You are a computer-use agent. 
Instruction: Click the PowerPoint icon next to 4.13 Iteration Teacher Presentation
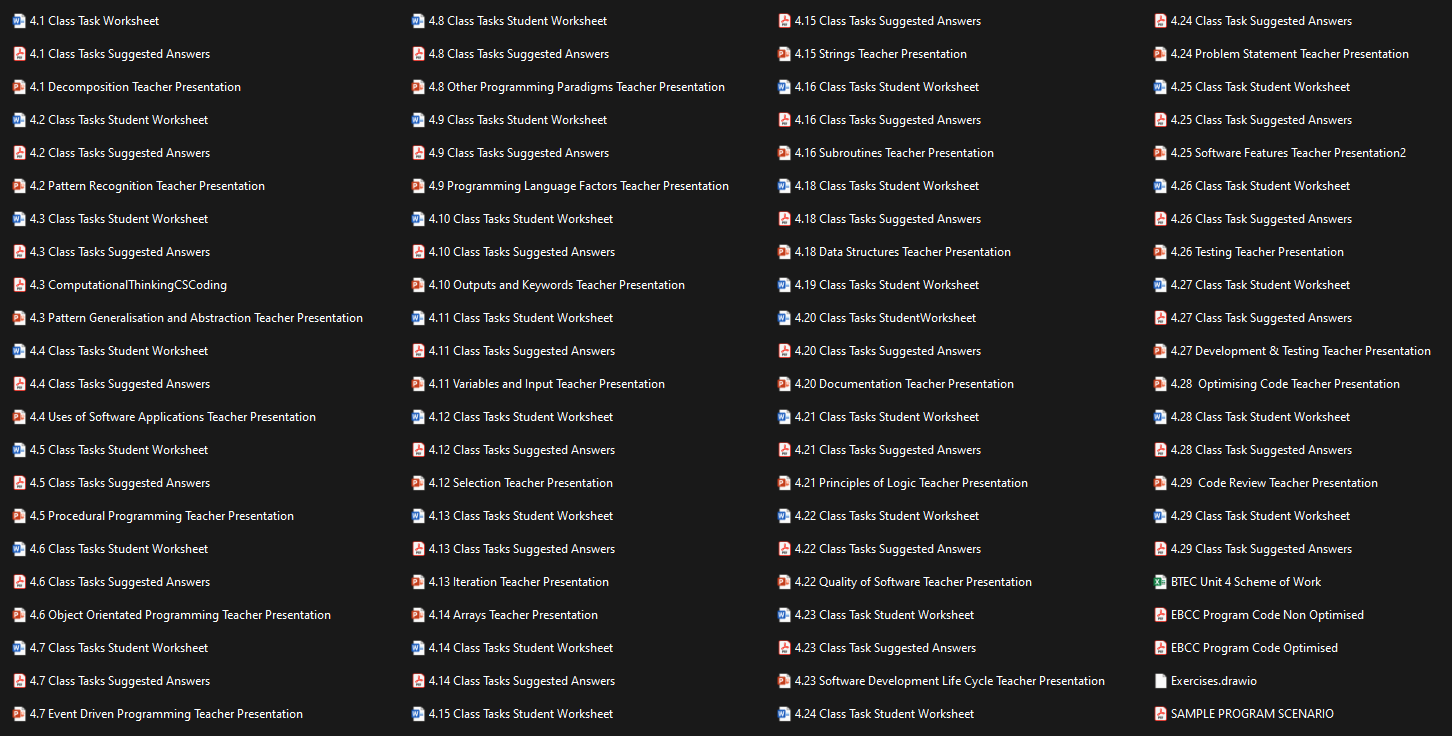pos(418,581)
